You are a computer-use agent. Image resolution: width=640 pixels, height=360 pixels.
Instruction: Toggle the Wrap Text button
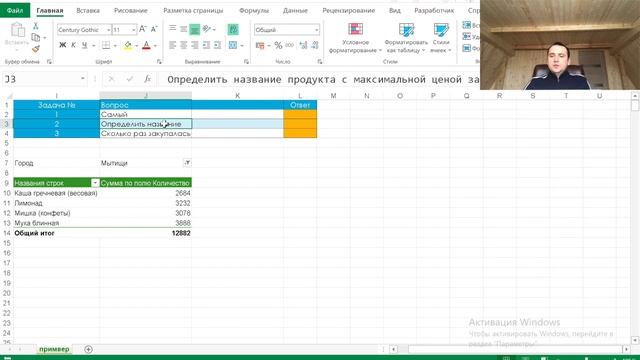(x=233, y=29)
